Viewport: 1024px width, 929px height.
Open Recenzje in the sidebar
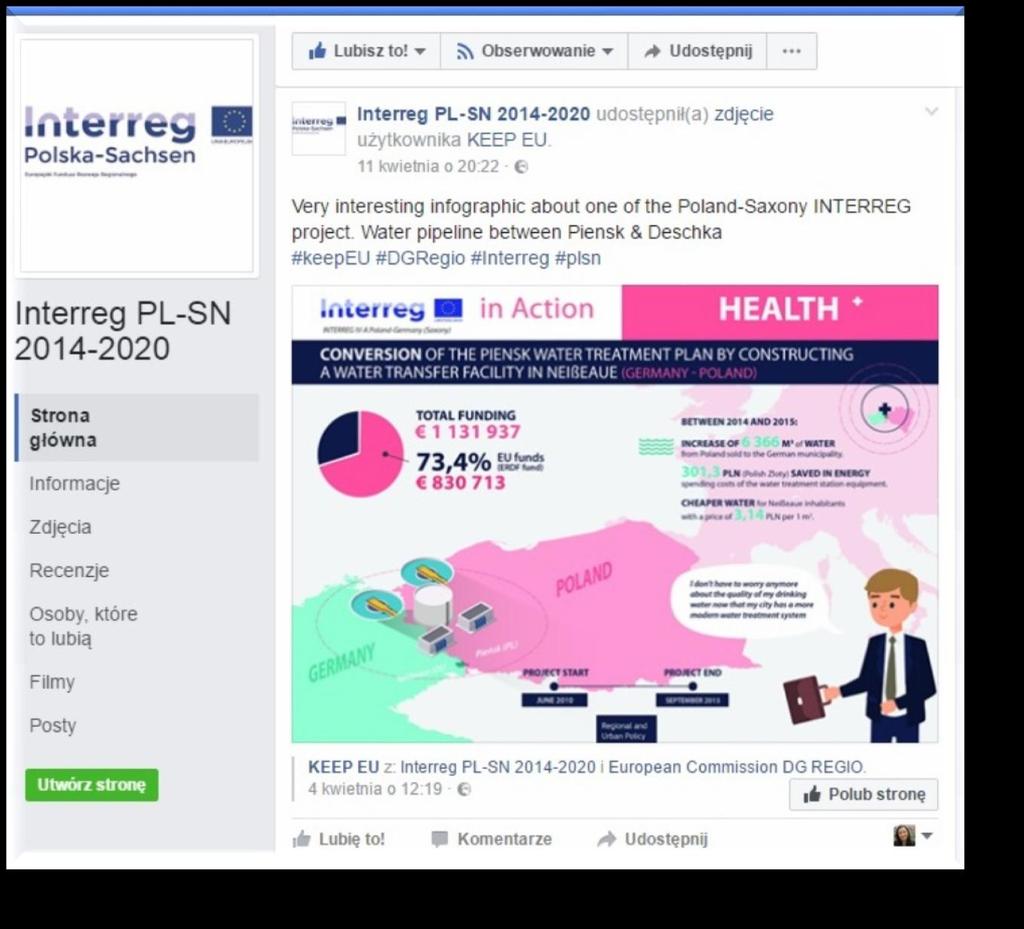point(69,571)
